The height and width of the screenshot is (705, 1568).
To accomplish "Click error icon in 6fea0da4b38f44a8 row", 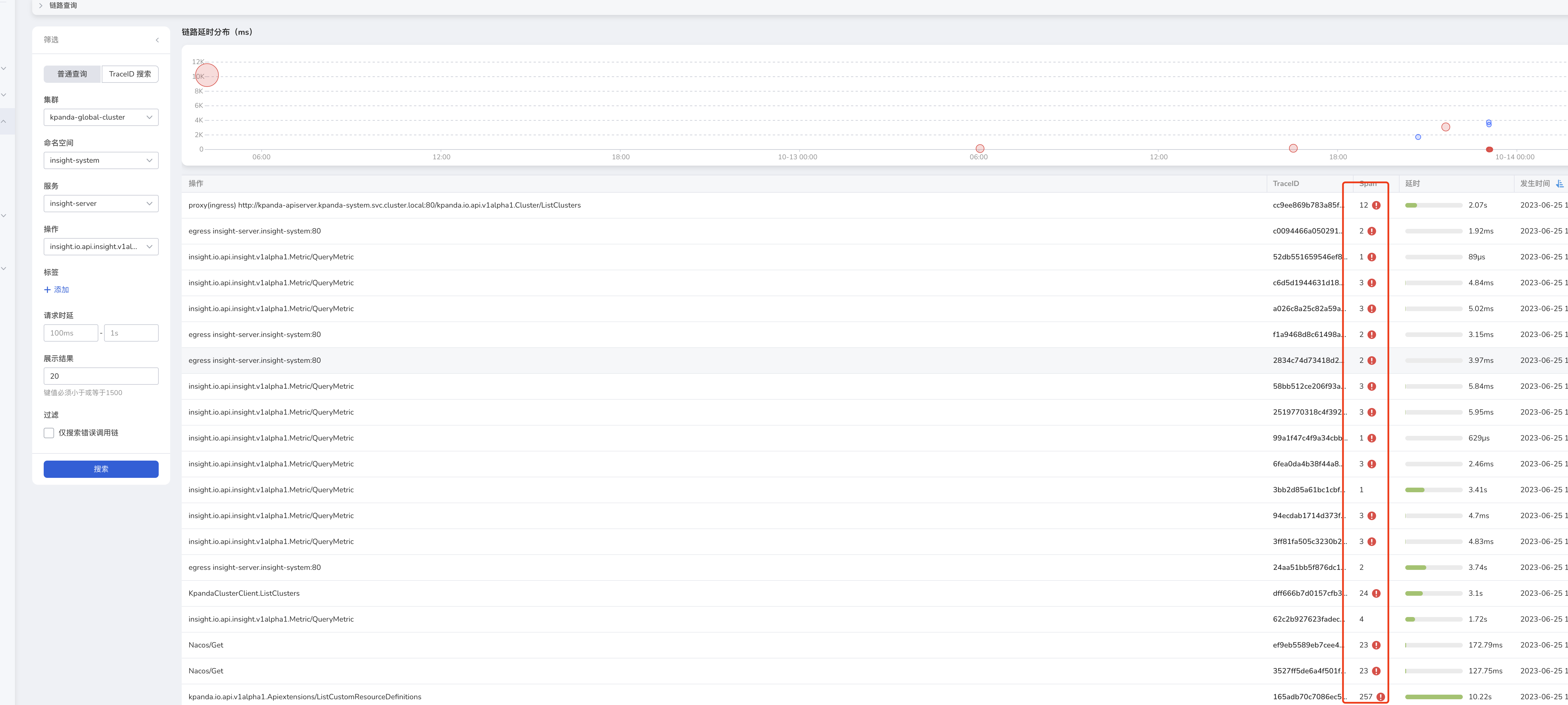I will click(x=1372, y=464).
